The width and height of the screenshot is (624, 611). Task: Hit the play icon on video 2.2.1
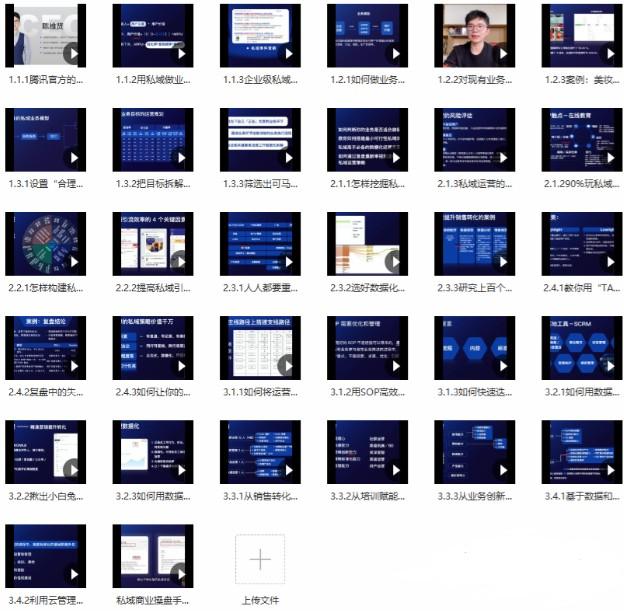[72, 261]
